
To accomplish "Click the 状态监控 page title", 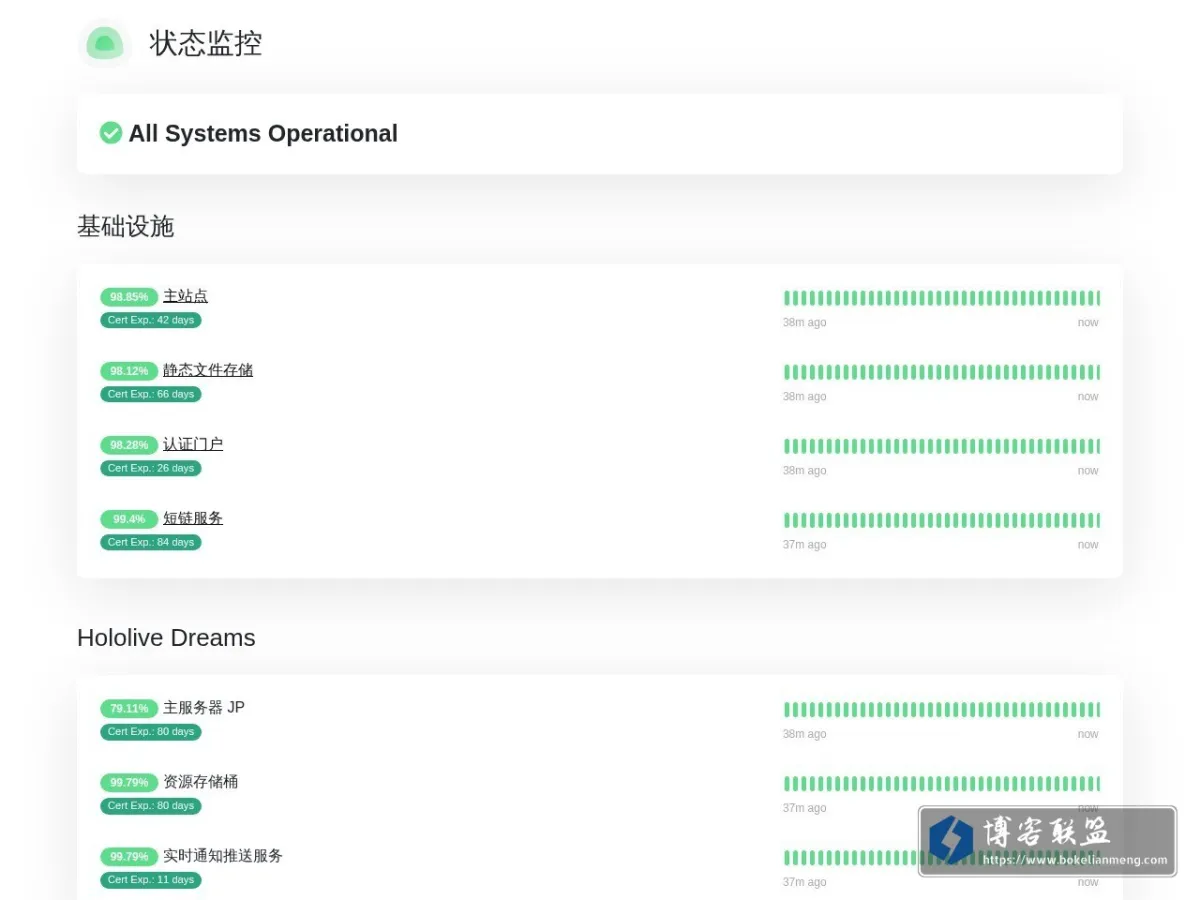I will [x=206, y=44].
